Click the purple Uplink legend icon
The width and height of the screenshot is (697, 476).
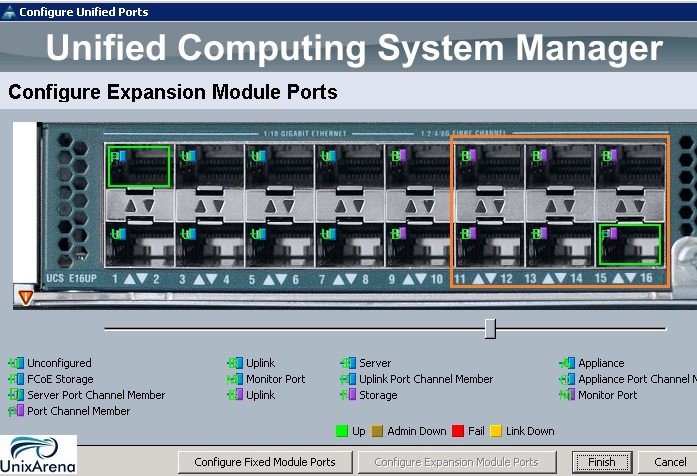coord(235,395)
